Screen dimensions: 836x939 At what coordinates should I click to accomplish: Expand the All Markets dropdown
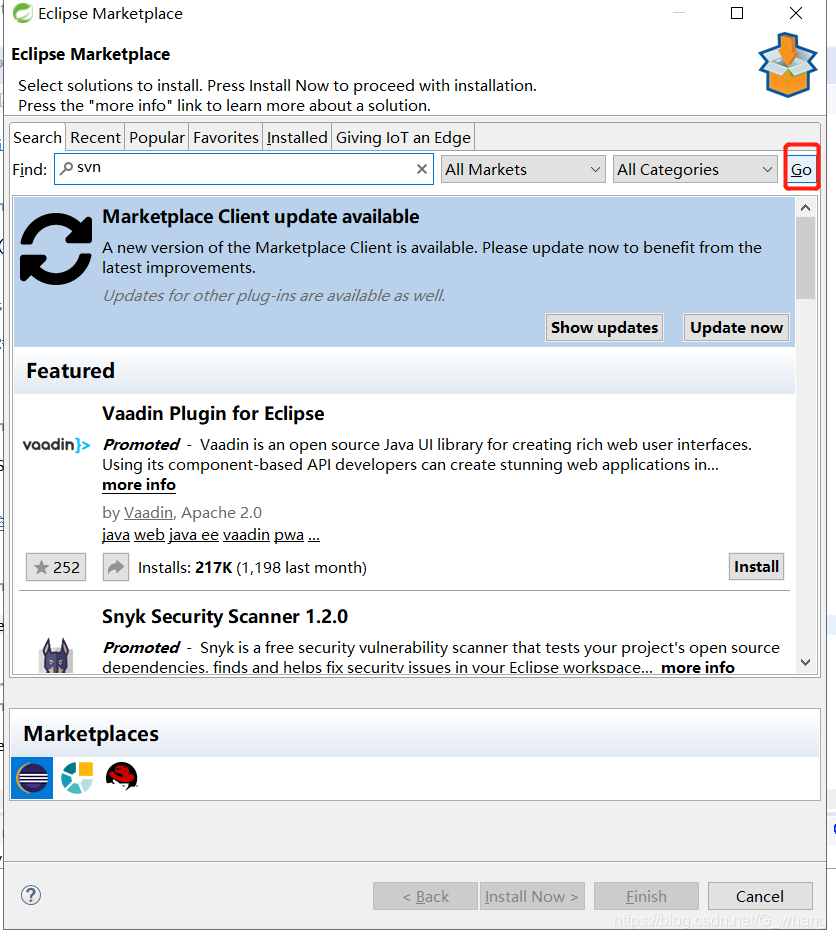pyautogui.click(x=523, y=169)
